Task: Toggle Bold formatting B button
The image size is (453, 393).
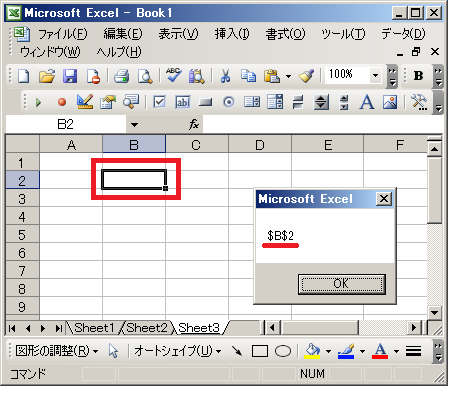Action: pos(418,76)
